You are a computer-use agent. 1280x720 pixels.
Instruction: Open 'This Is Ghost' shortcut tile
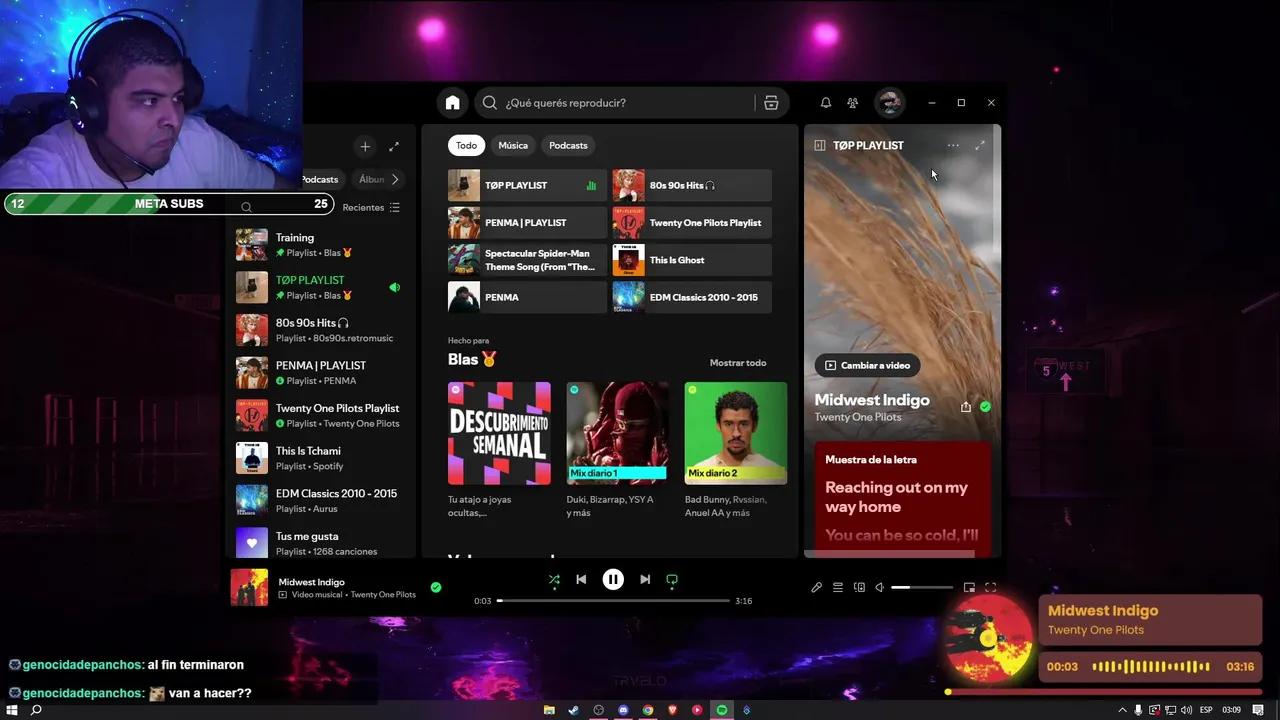tap(692, 260)
